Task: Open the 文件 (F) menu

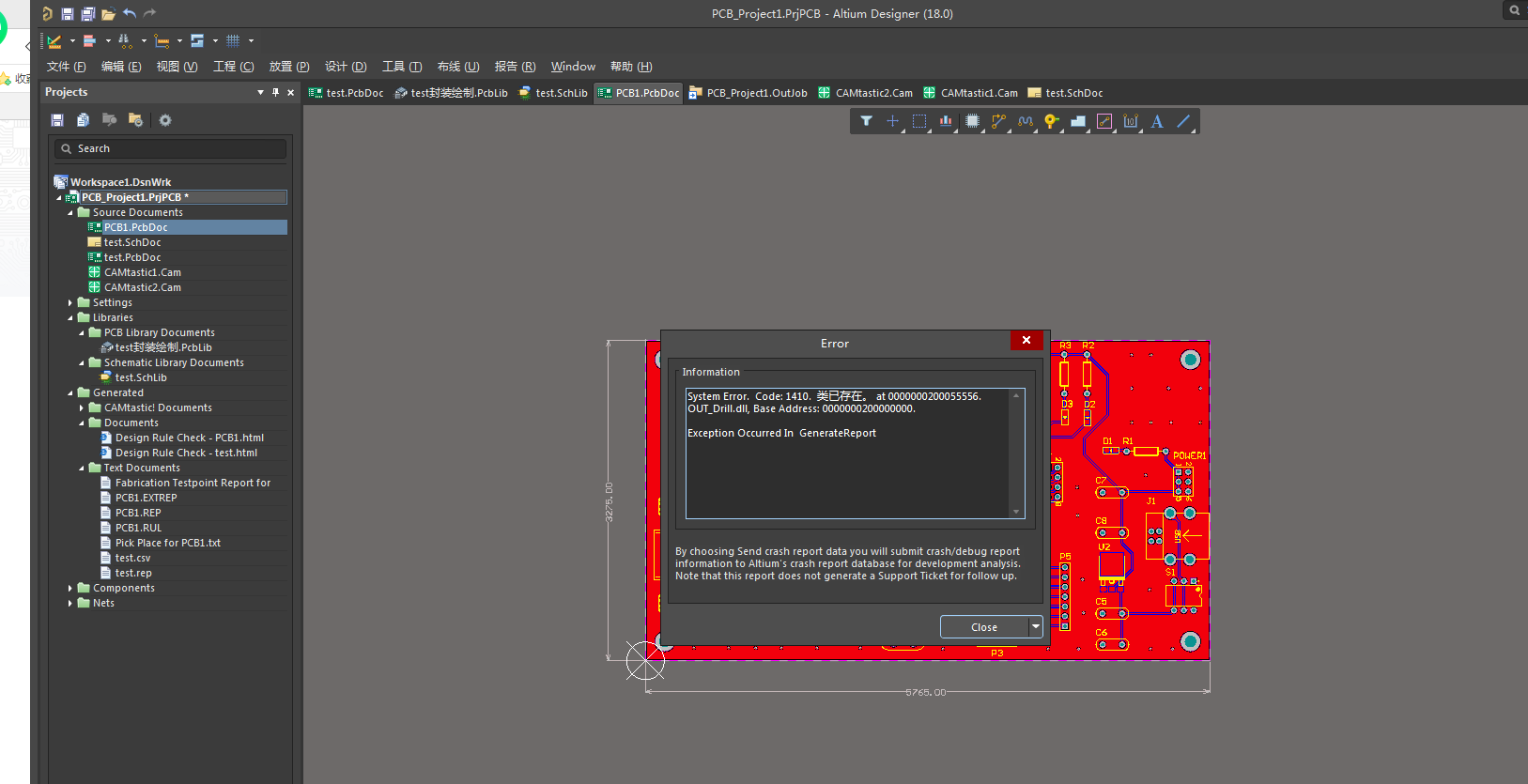Action: [66, 67]
